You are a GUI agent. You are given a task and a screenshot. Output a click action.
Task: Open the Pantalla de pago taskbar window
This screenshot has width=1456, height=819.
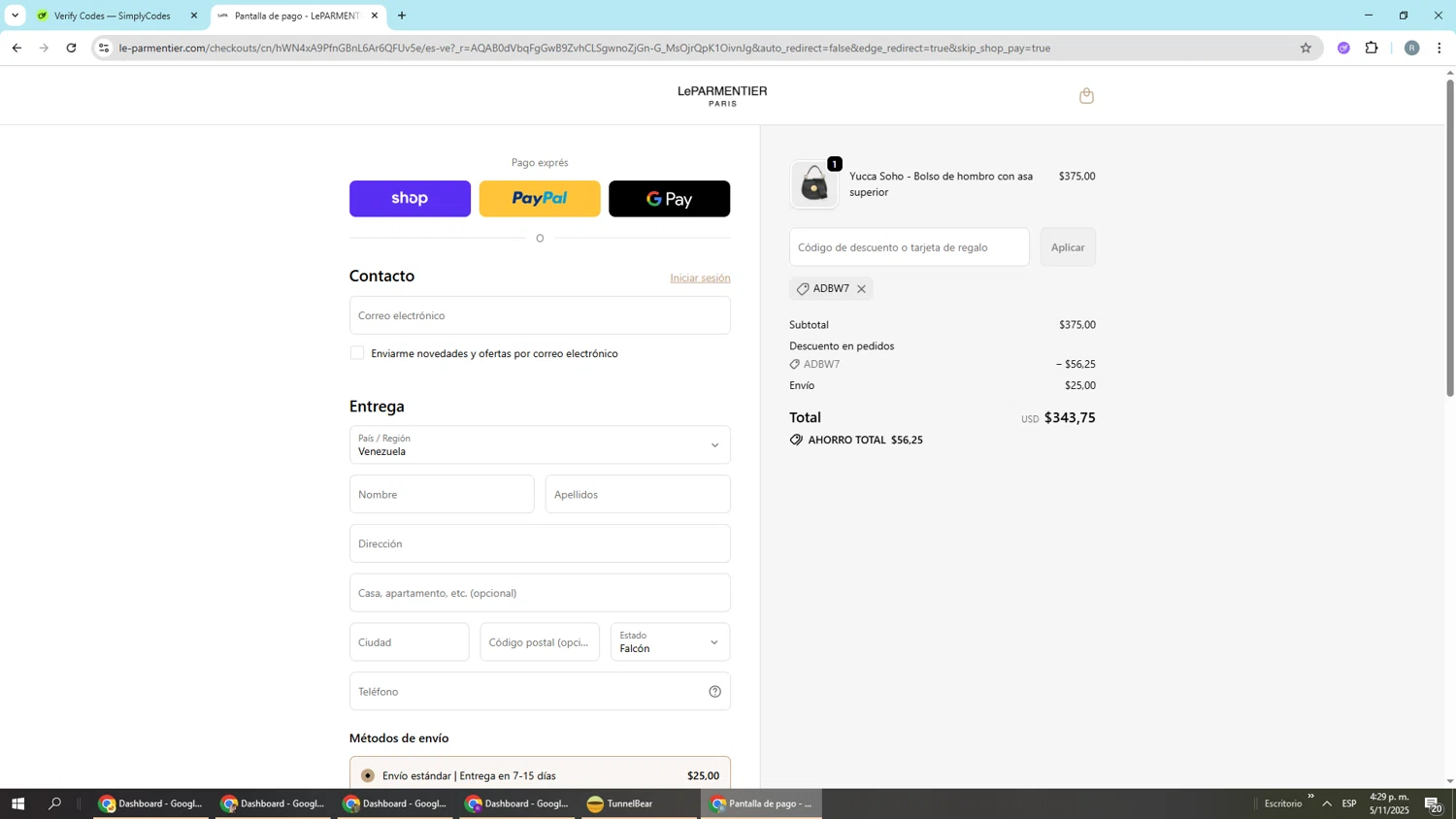762,803
